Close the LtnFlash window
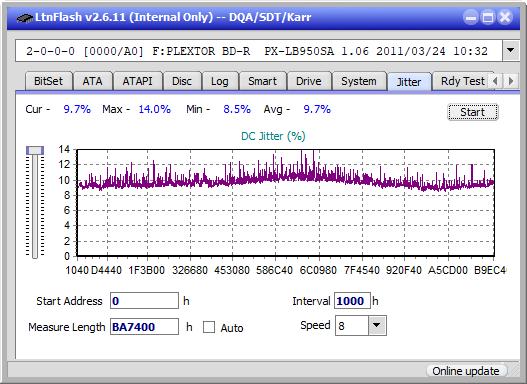527x384 pixels. [x=505, y=17]
